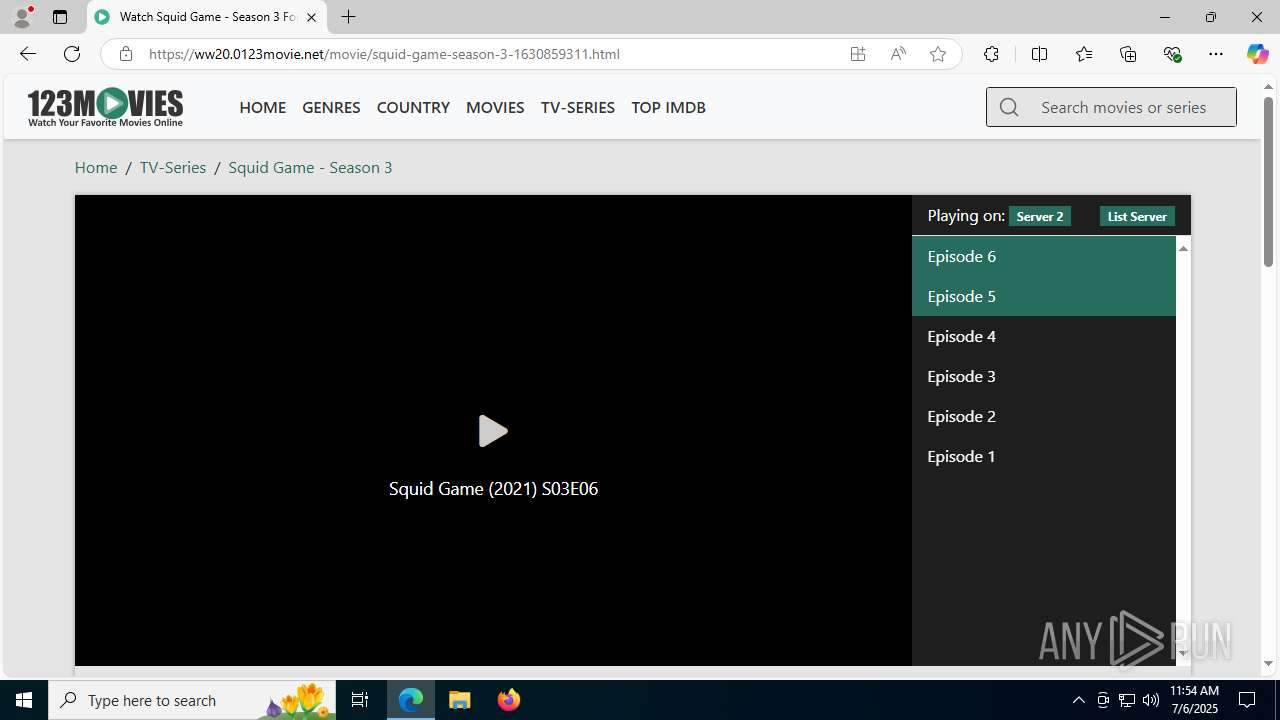Select Episode 2 in the list
Image resolution: width=1280 pixels, height=720 pixels.
(x=1044, y=416)
